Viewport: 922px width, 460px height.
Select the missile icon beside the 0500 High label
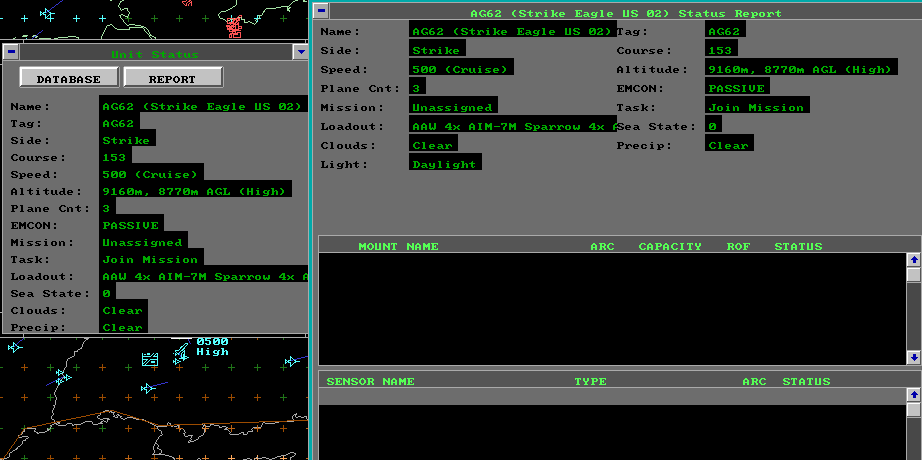coord(182,350)
